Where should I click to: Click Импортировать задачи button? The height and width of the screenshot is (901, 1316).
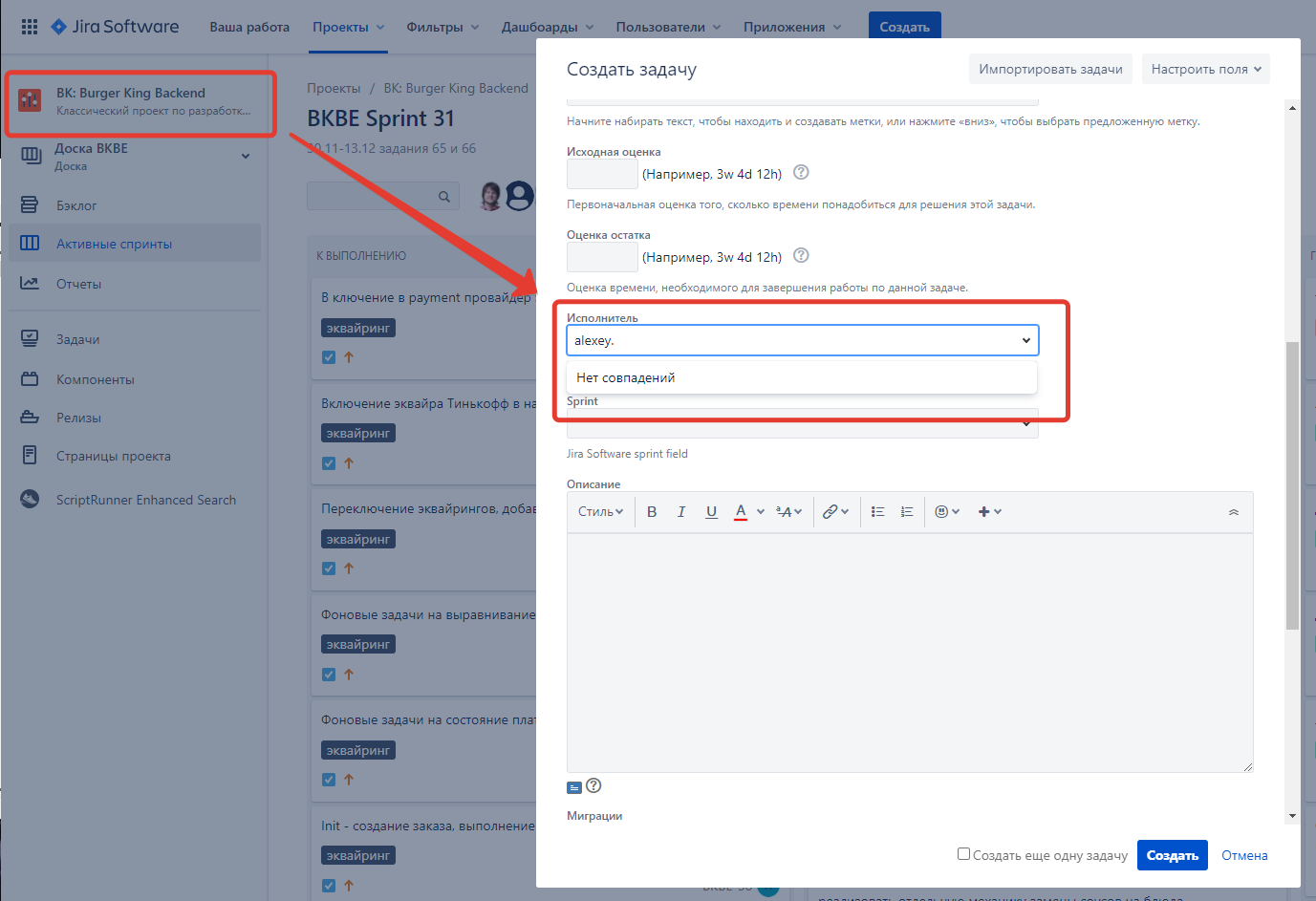pos(1050,69)
